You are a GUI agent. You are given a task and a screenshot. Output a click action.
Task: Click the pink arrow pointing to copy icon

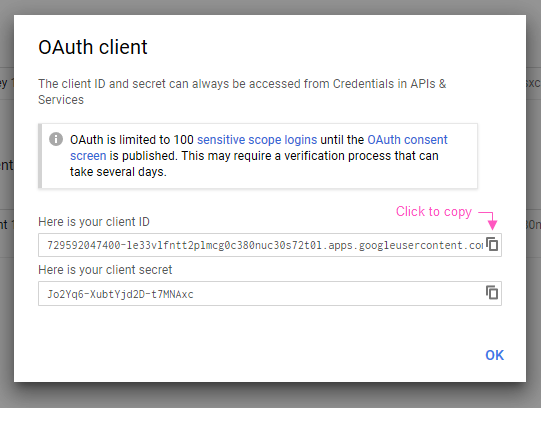coord(489,220)
